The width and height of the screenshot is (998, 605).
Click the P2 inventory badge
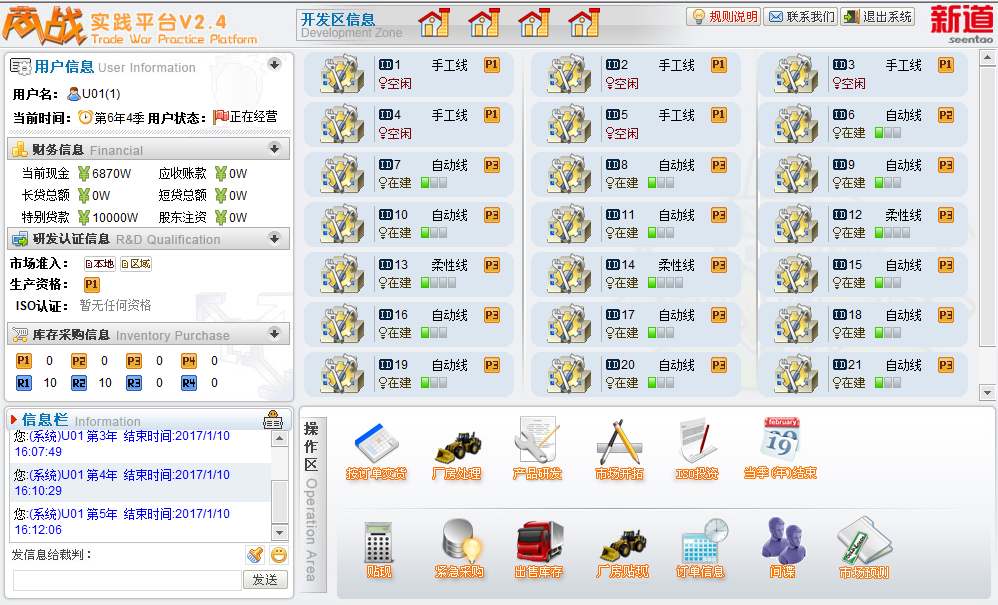(x=78, y=361)
